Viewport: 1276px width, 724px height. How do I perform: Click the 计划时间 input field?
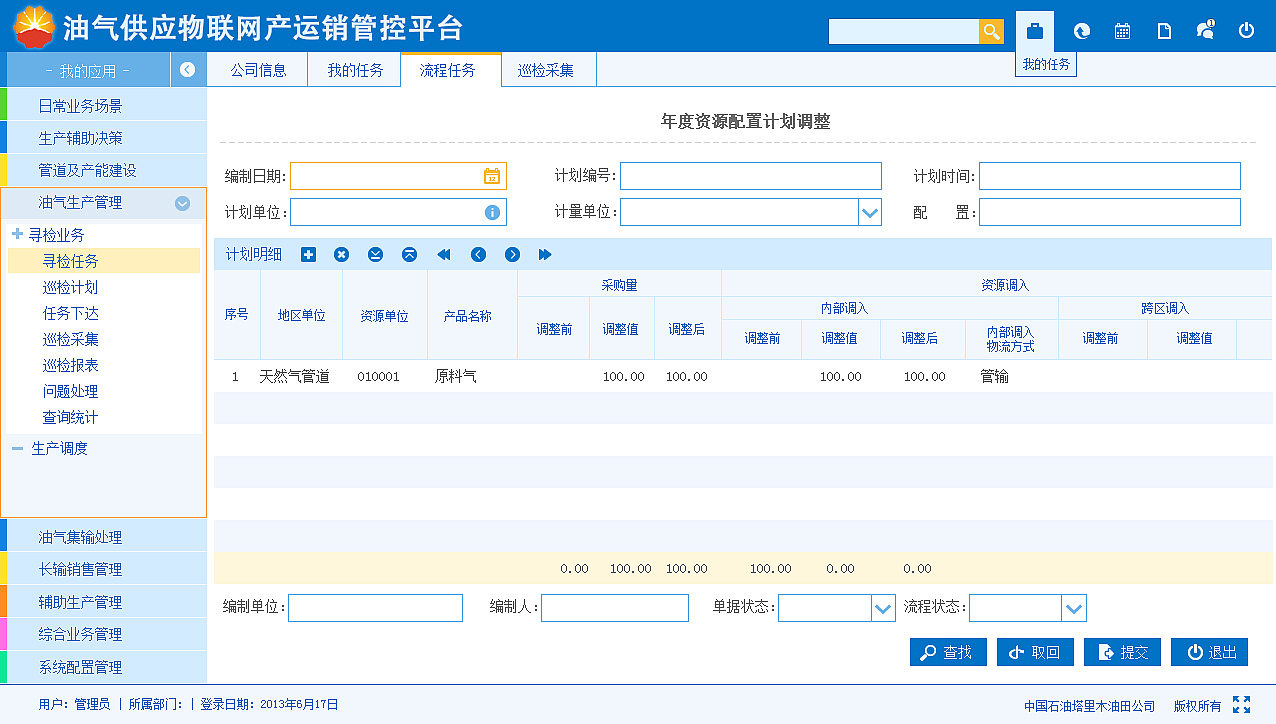coord(1110,176)
